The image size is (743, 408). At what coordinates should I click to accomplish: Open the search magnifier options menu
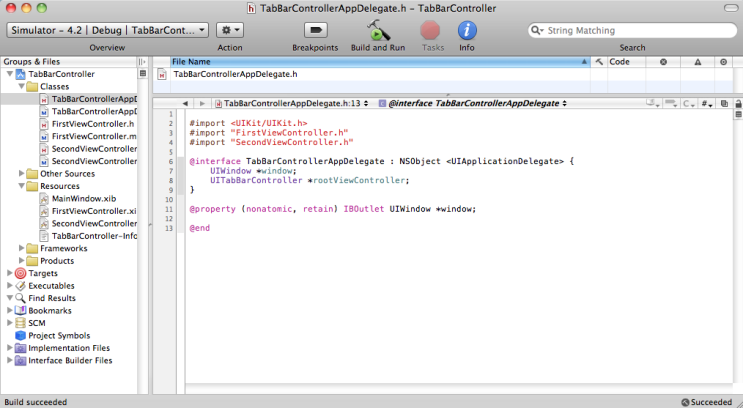pyautogui.click(x=537, y=30)
